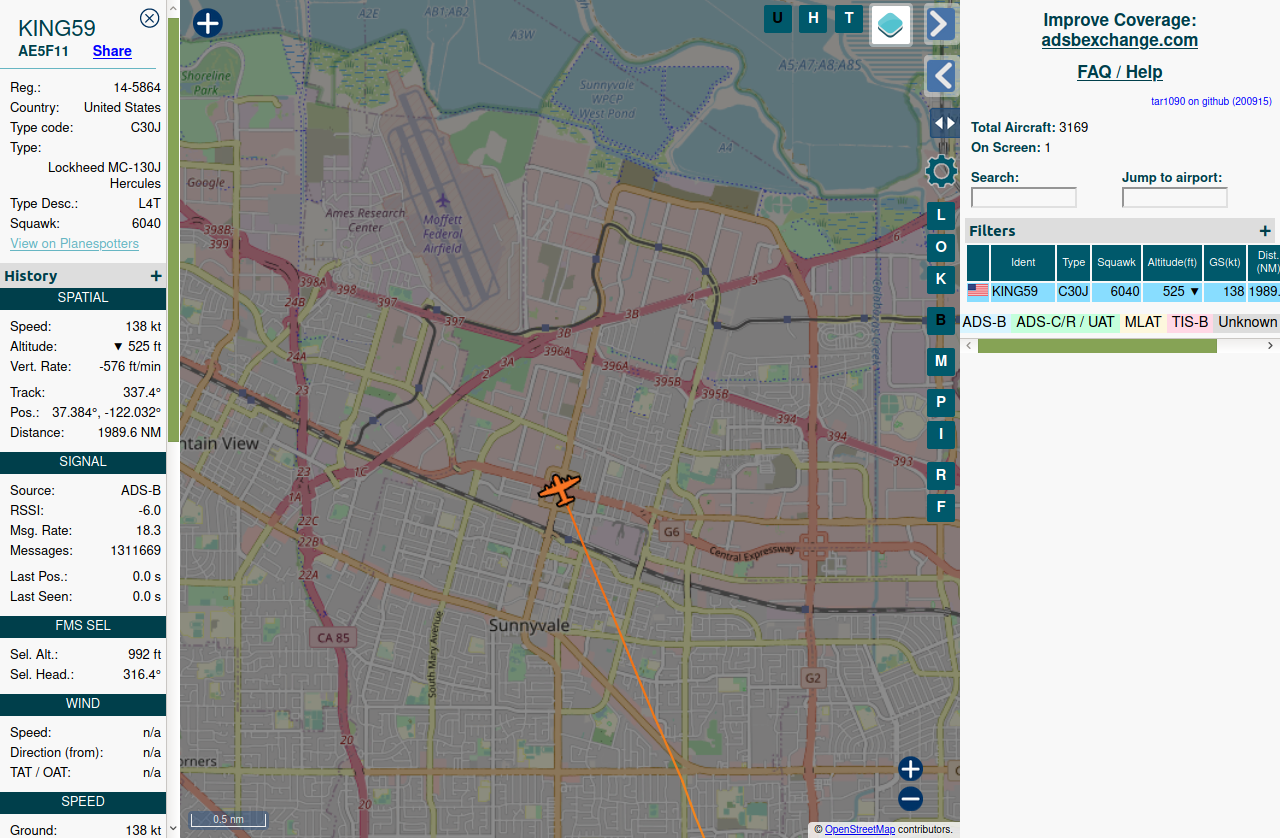The width and height of the screenshot is (1280, 838).
Task: Click the right chevron sidebar arrow
Action: 941,24
